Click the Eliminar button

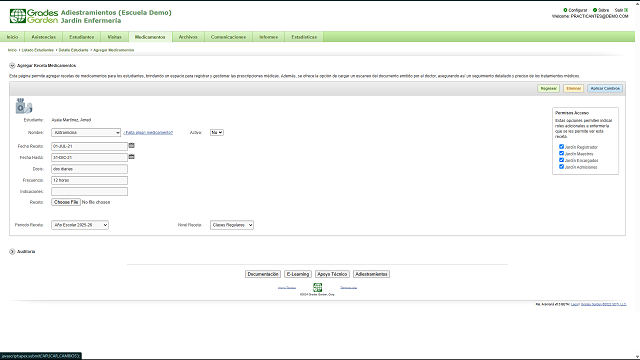[x=573, y=88]
